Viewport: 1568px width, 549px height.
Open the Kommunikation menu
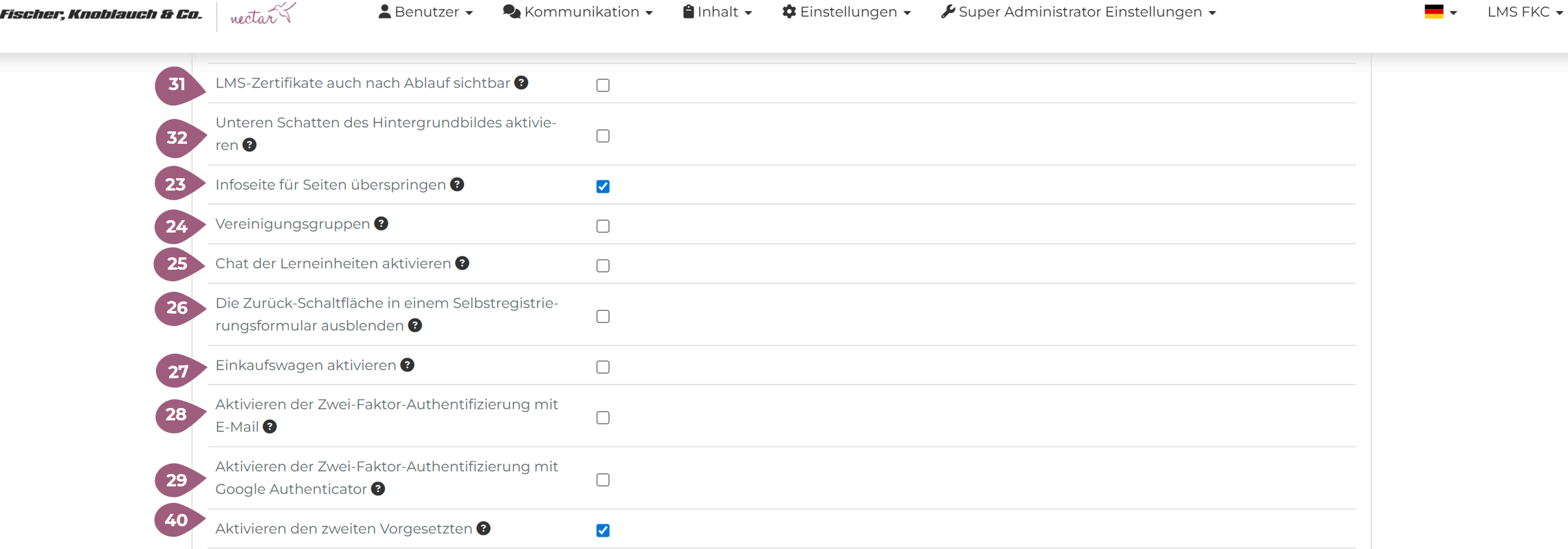[577, 12]
